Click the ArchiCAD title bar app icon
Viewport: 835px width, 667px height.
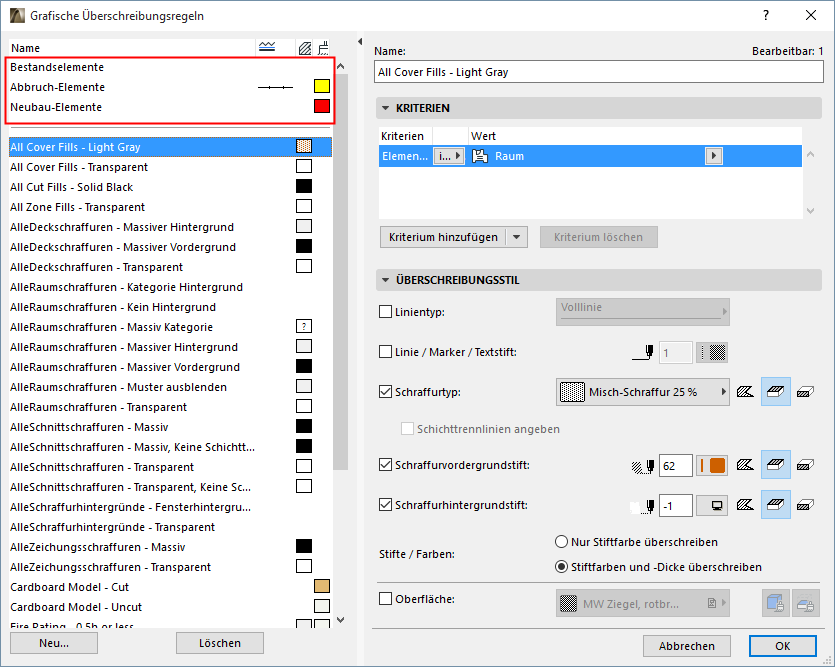[x=18, y=15]
